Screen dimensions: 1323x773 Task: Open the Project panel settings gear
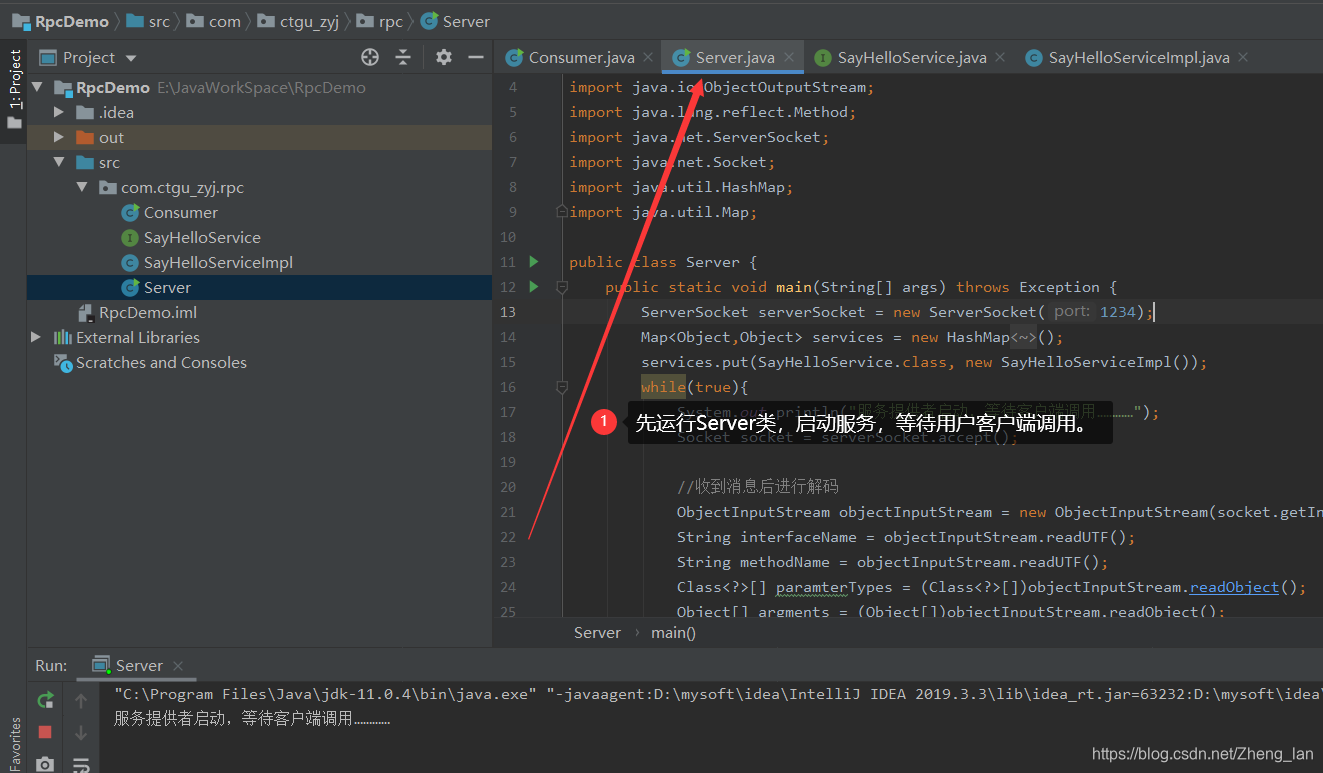[444, 57]
